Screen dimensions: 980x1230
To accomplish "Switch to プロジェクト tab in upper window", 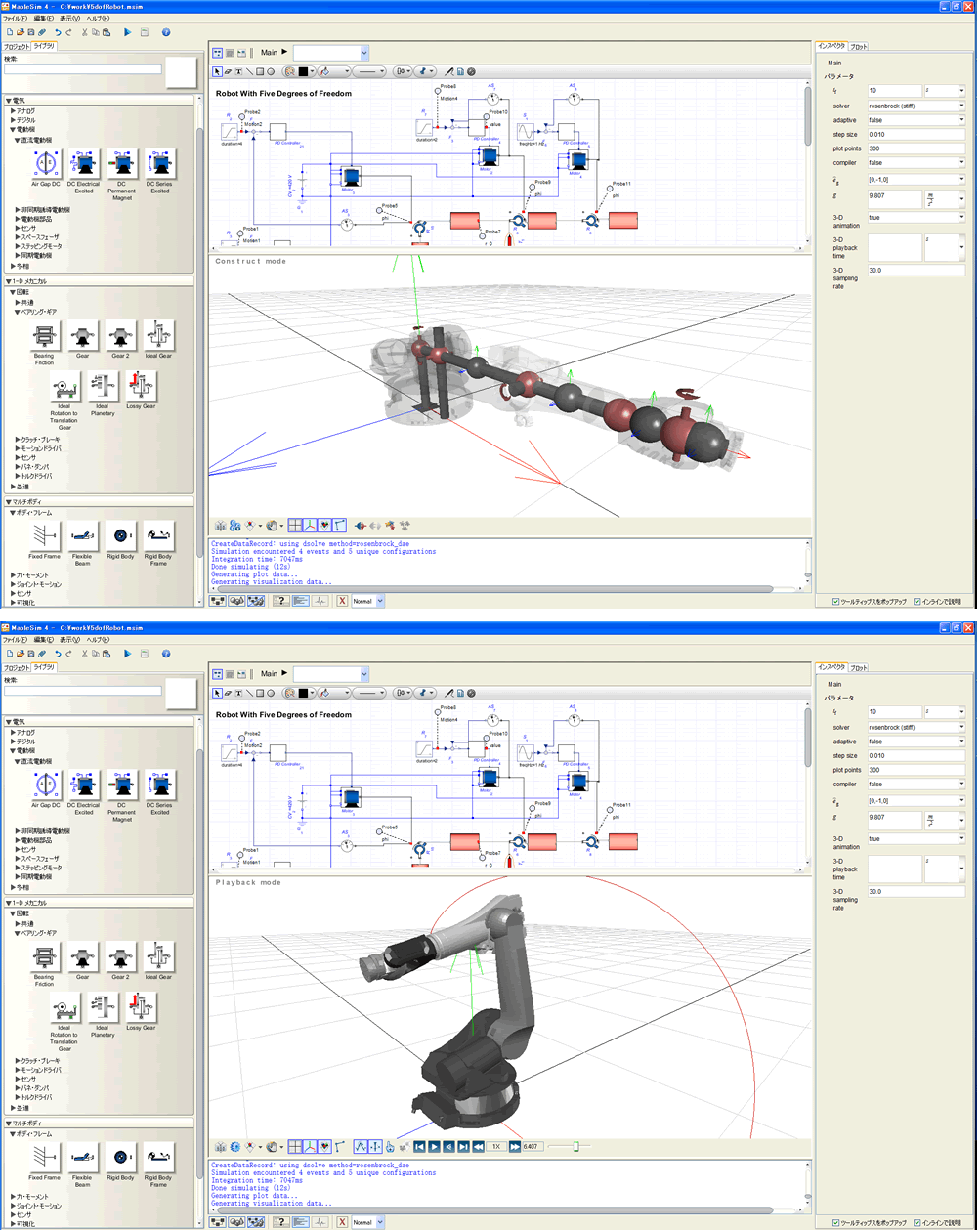I will pos(16,46).
